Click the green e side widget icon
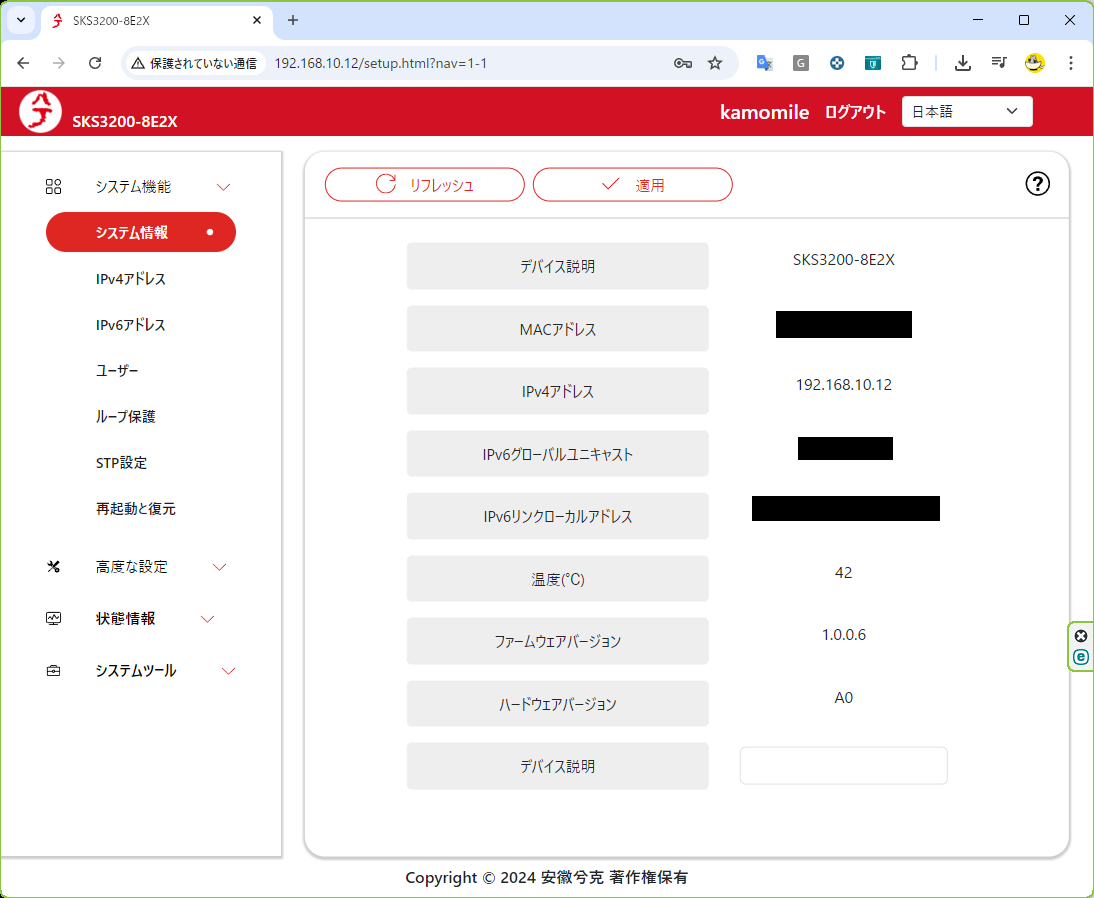 pos(1081,657)
